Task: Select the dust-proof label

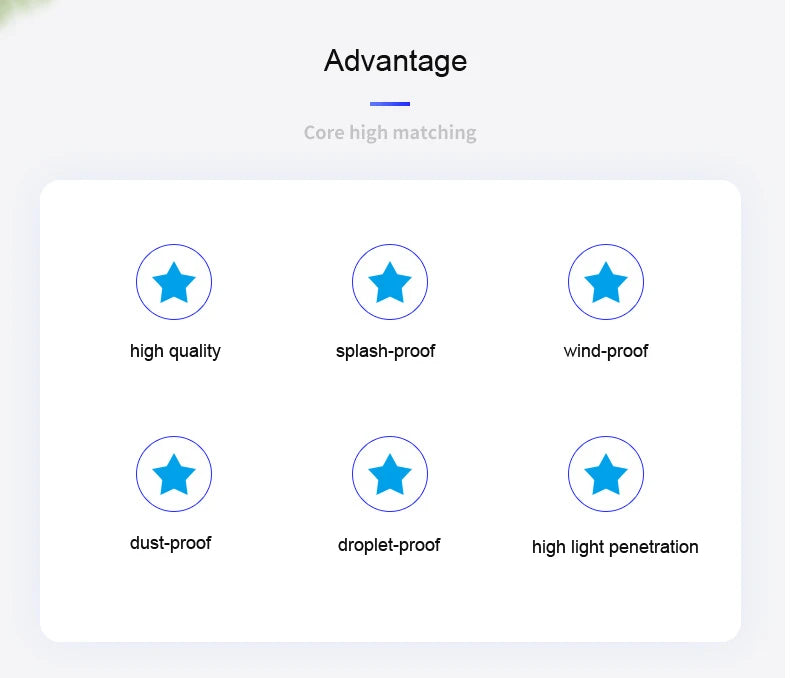Action: 170,543
